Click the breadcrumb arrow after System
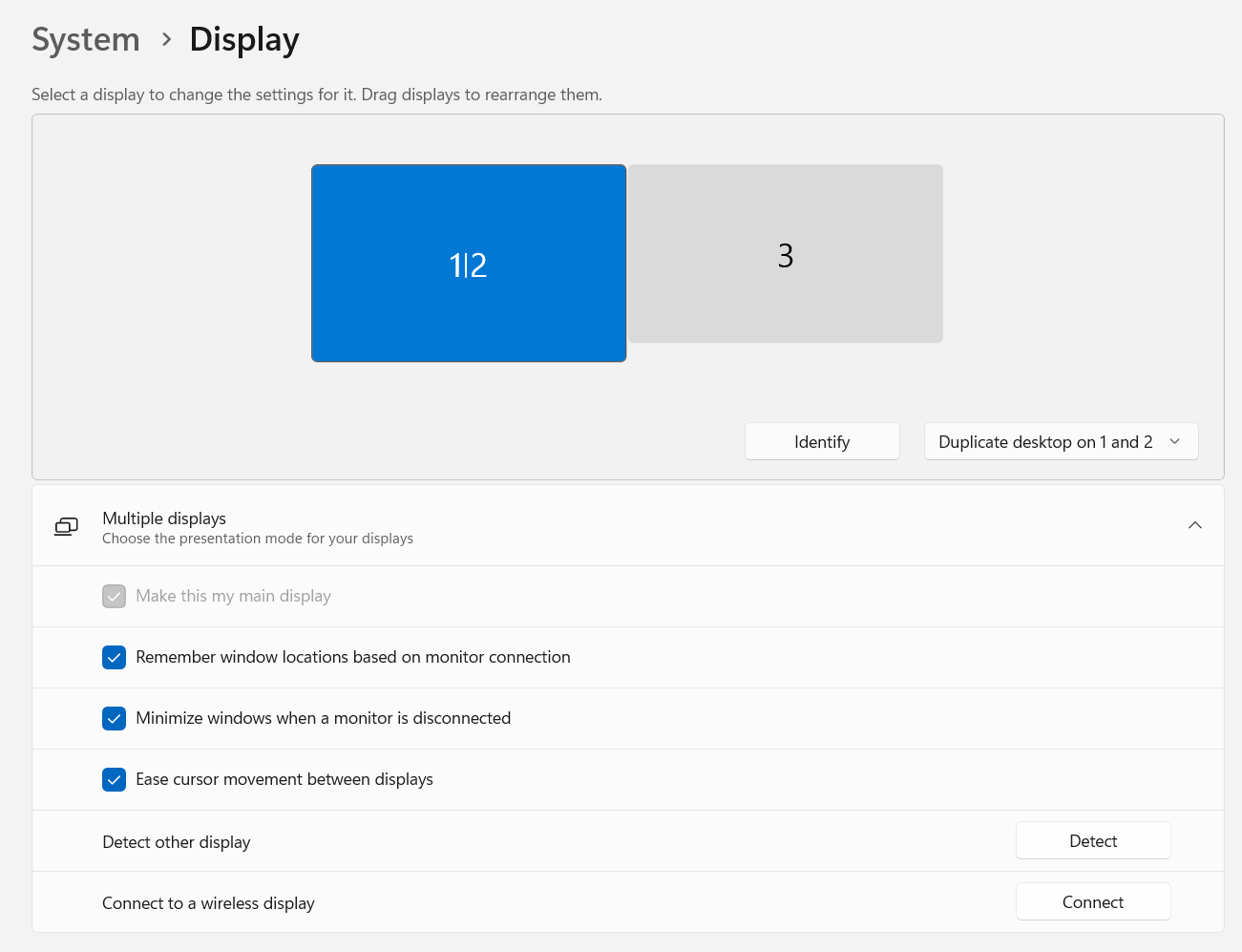1242x952 pixels. click(167, 39)
